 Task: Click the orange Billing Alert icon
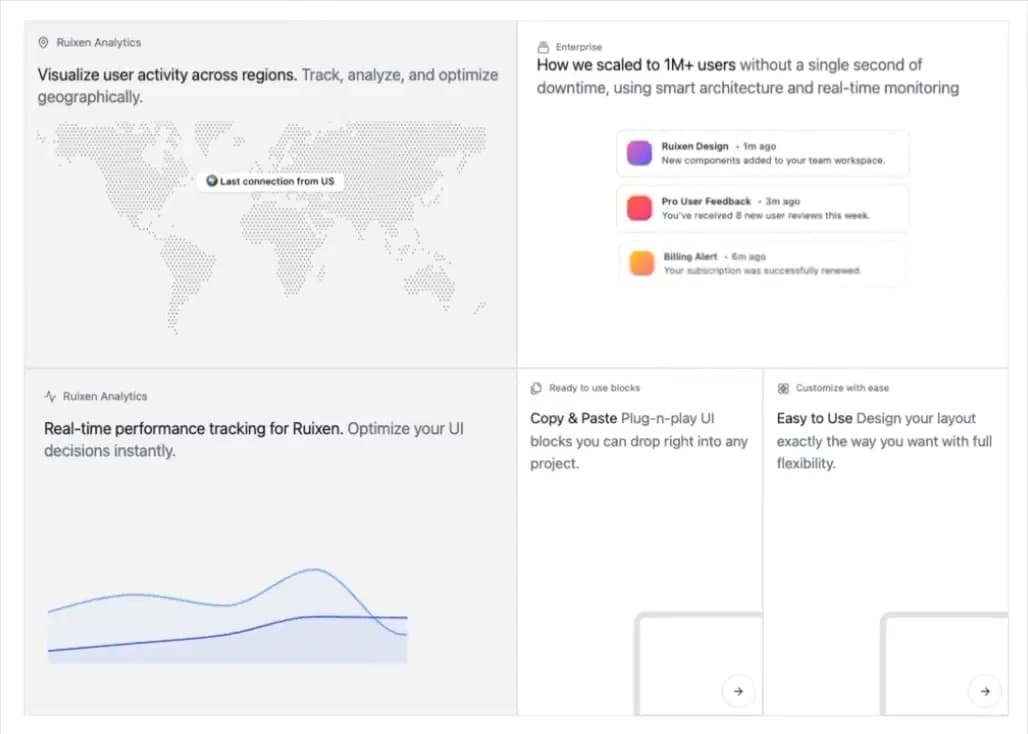[x=642, y=263]
